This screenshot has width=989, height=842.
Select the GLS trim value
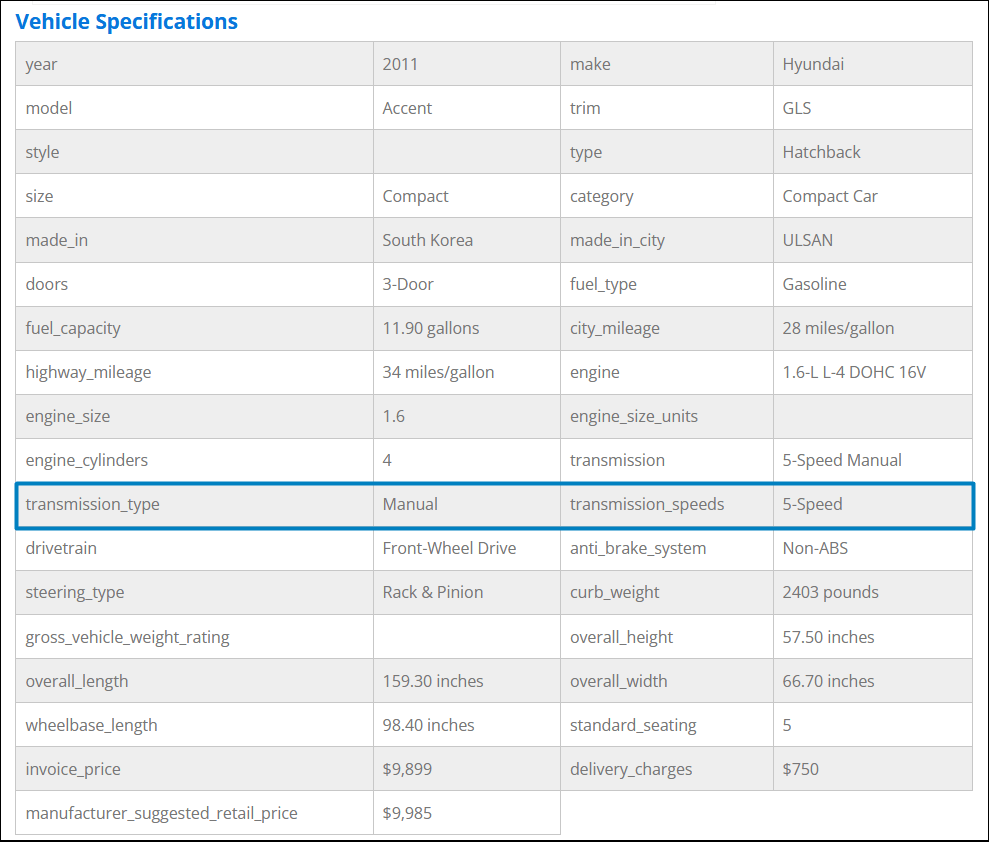(x=797, y=108)
